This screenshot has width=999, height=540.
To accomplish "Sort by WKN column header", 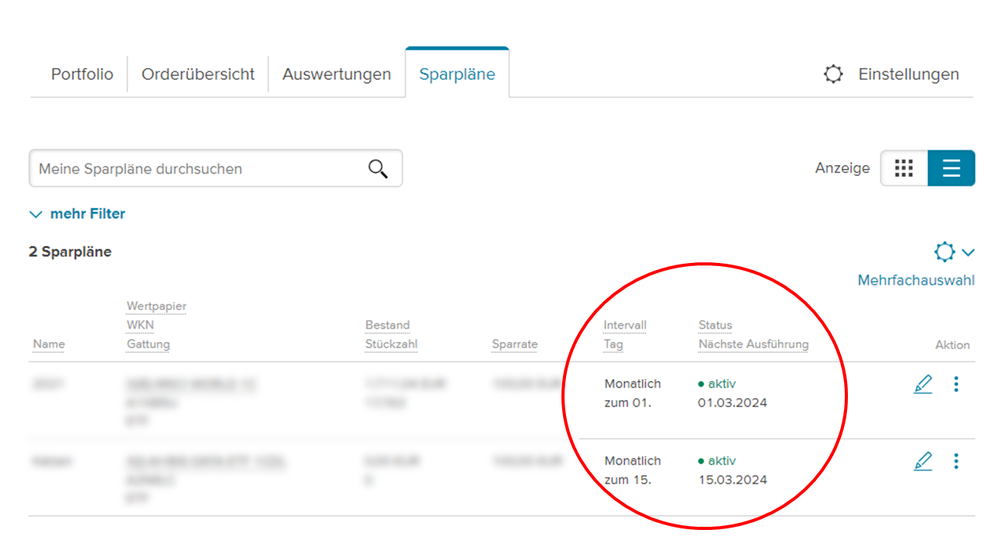I will (140, 325).
